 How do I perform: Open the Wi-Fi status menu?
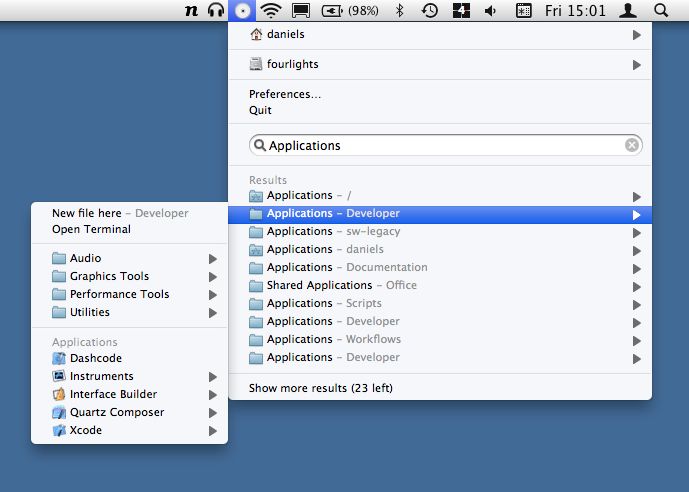(x=271, y=10)
